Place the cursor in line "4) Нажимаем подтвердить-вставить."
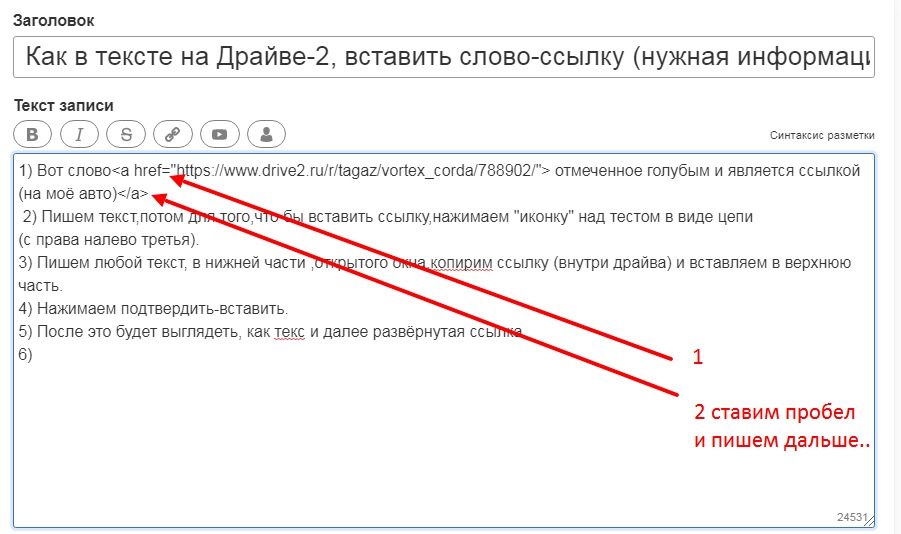Viewport: 901px width, 534px height. click(153, 309)
